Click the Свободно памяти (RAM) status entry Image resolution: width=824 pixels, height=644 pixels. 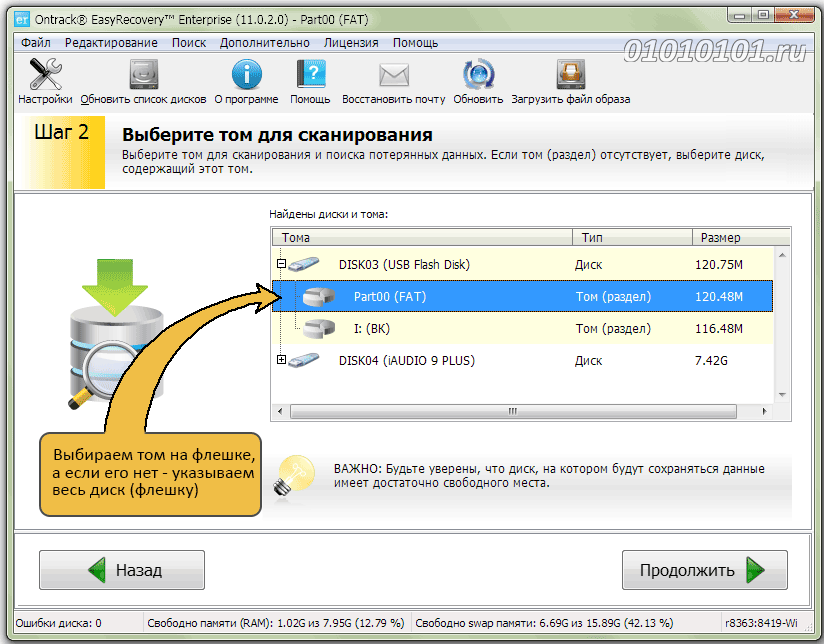(276, 623)
